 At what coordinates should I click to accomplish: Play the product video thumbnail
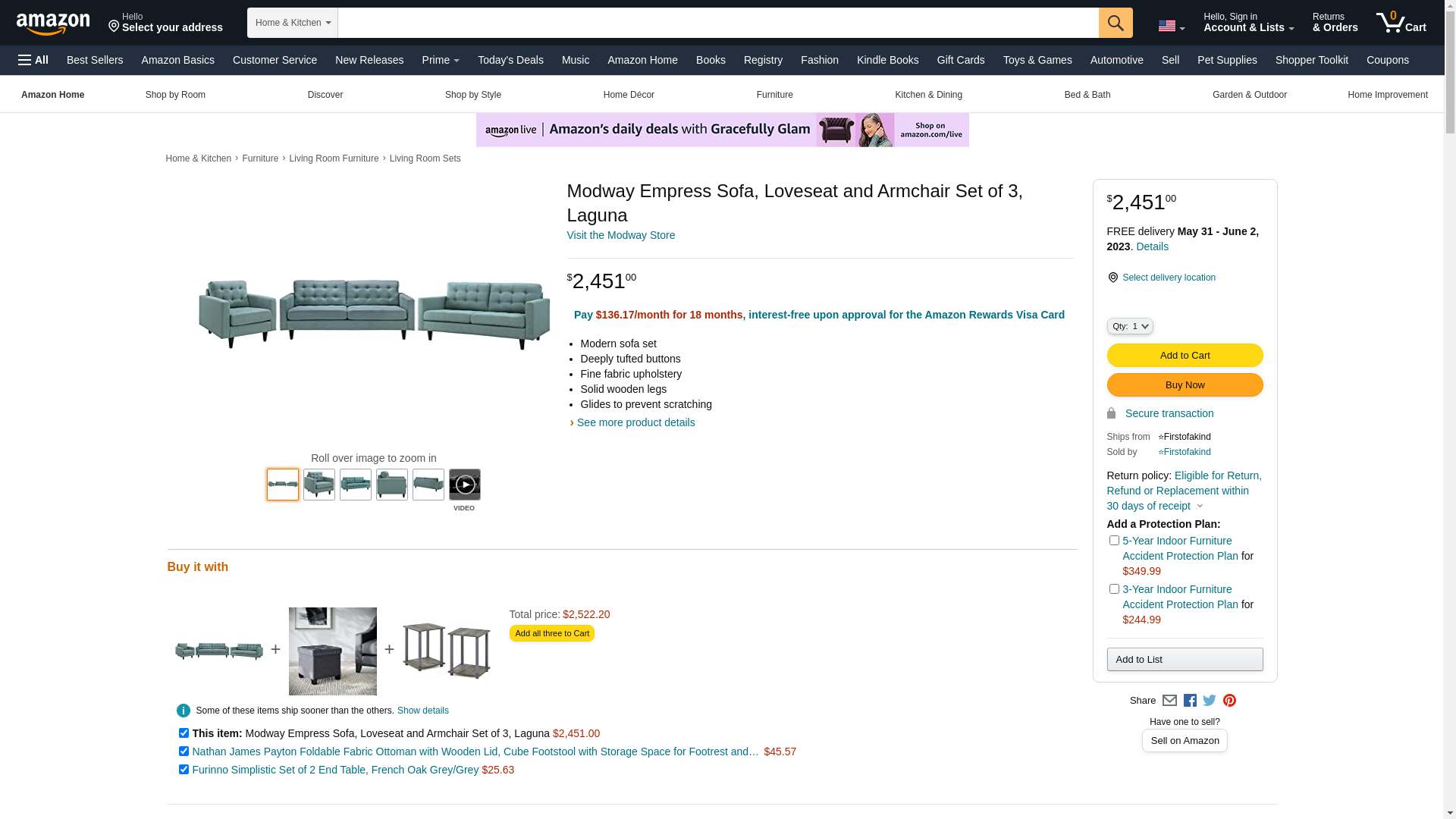pyautogui.click(x=464, y=485)
